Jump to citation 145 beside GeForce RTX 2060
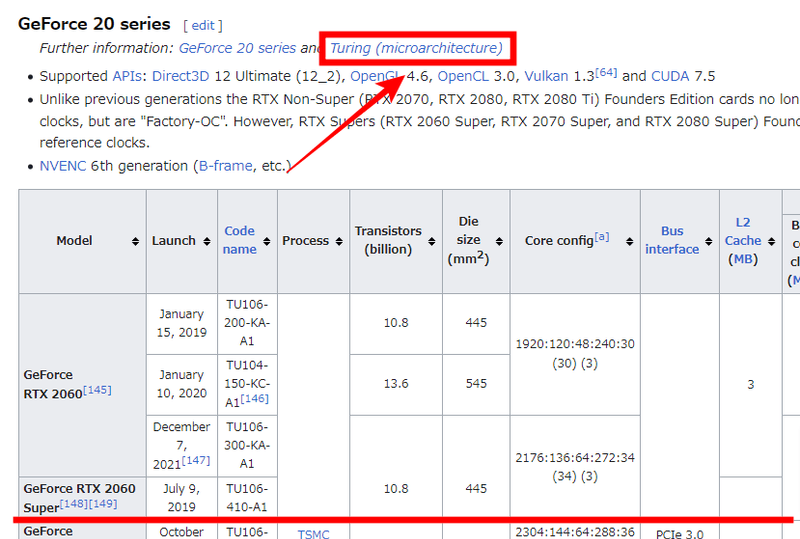Viewport: 800px width, 539px height. click(x=98, y=390)
